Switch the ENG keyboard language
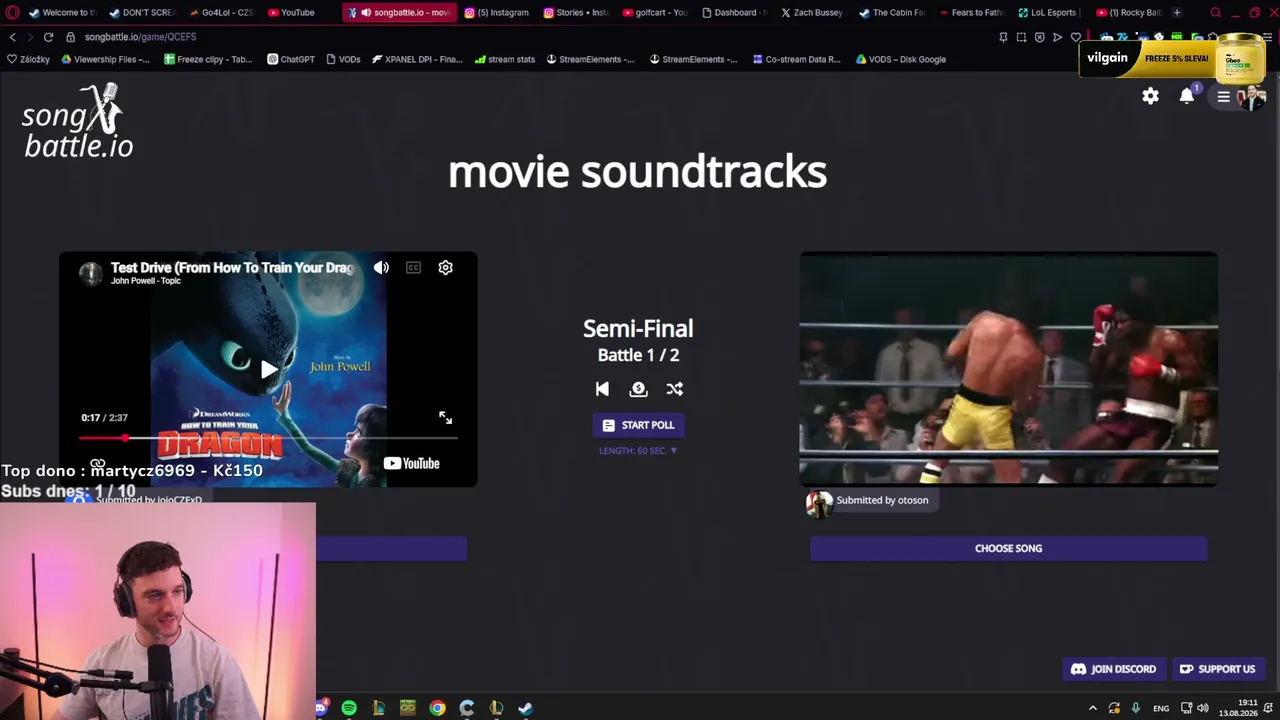Viewport: 1280px width, 720px height. [1161, 708]
